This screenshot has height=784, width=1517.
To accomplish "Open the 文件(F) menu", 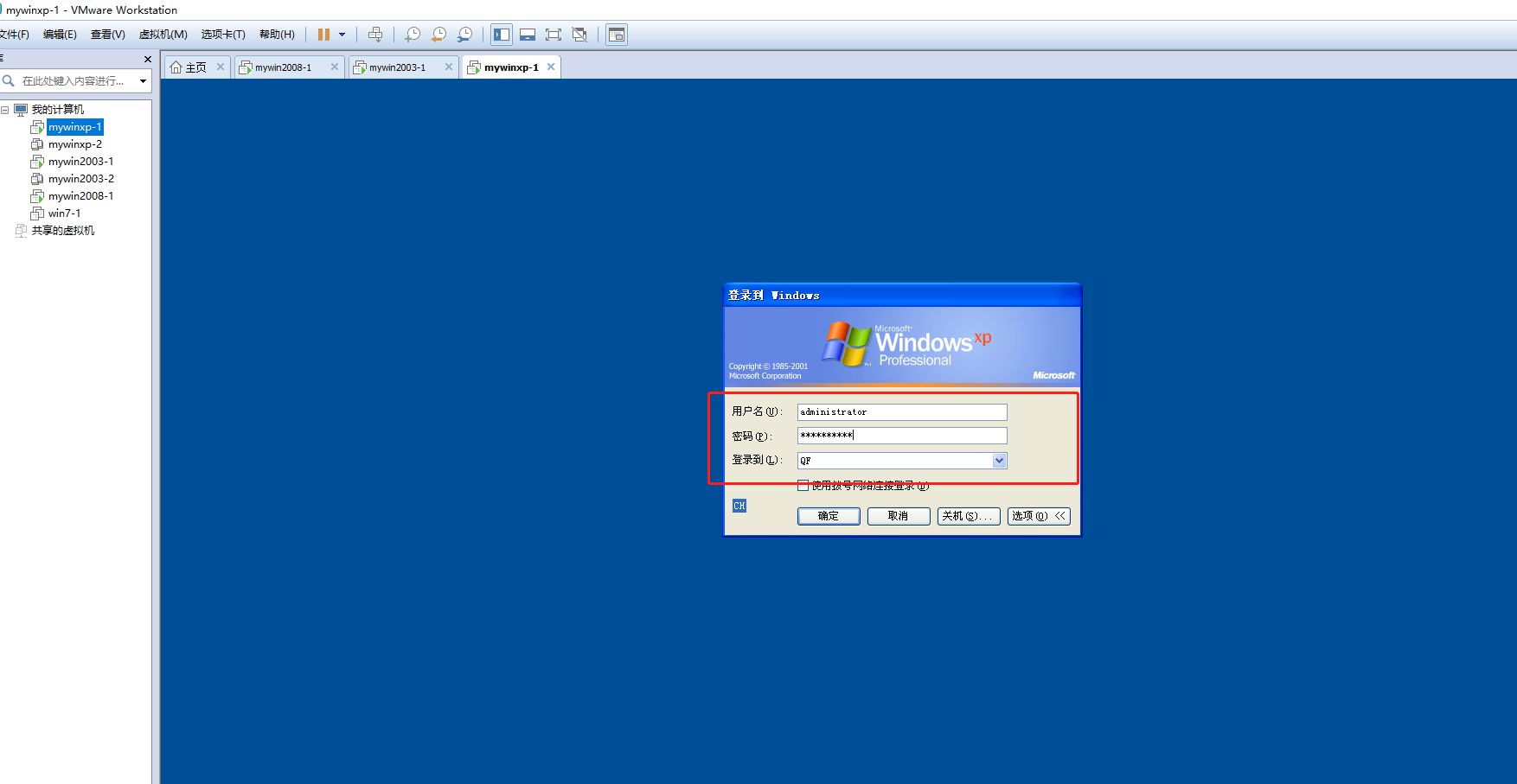I will point(13,35).
